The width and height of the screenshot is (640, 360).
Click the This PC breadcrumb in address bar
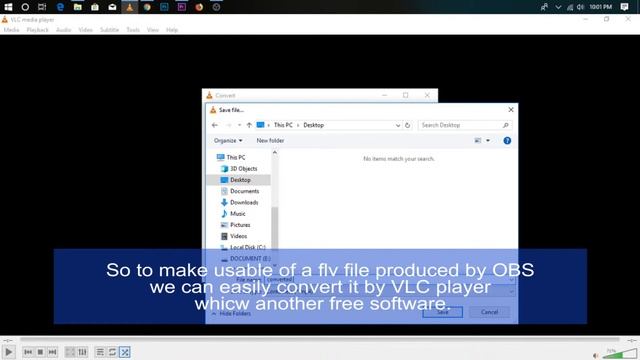pyautogui.click(x=283, y=125)
